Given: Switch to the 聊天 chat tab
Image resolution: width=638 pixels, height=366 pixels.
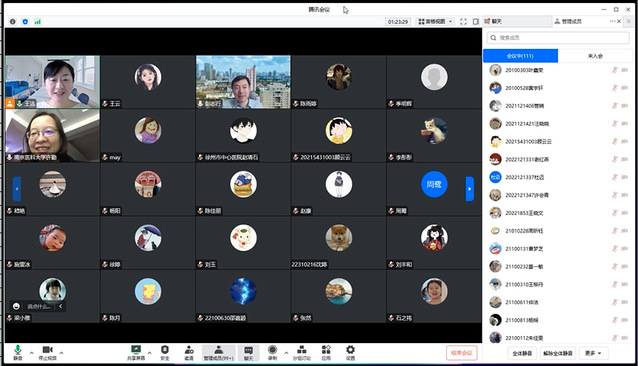Looking at the screenshot, I should click(x=517, y=21).
